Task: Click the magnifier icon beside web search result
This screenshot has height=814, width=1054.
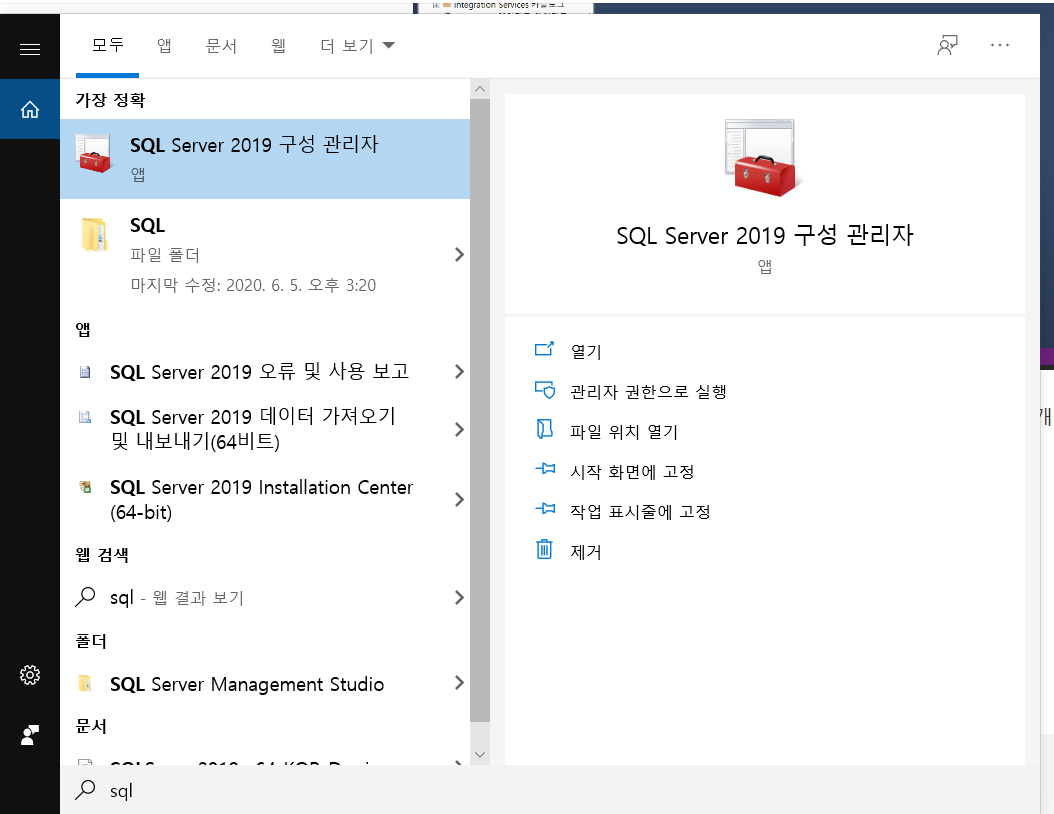Action: 85,597
